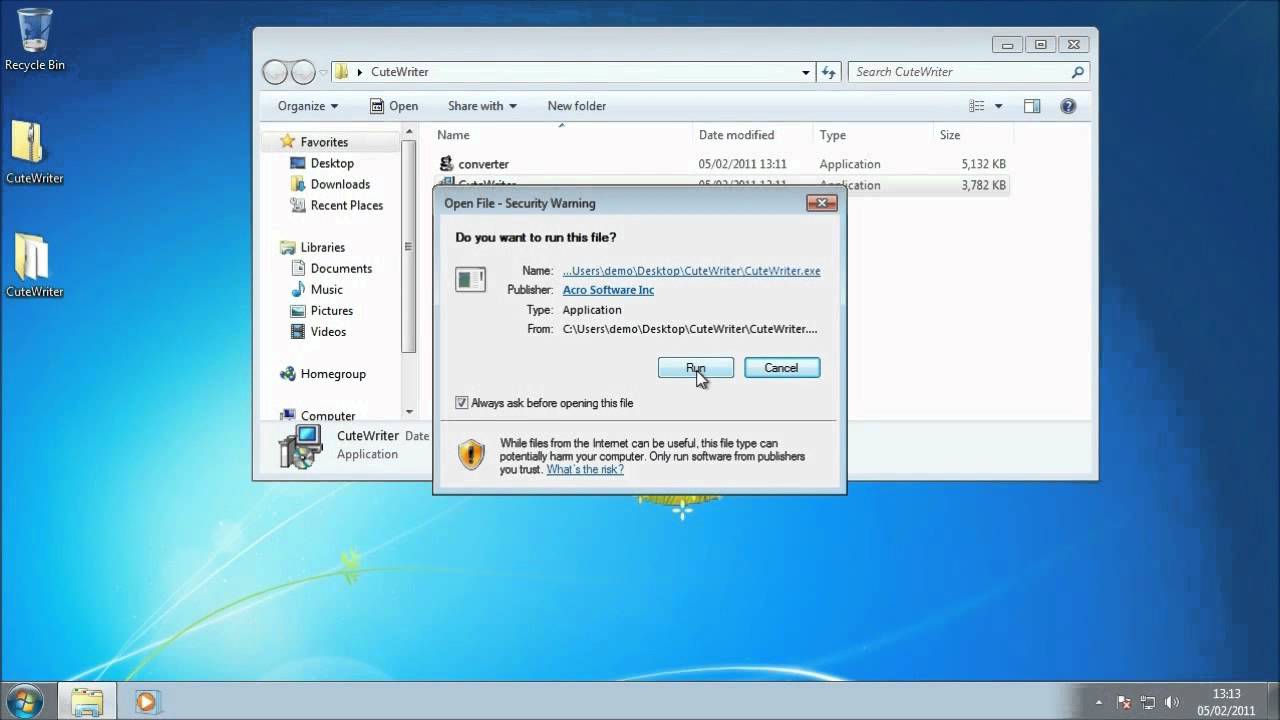Click the converter application icon
This screenshot has height=720, width=1280.
click(447, 164)
